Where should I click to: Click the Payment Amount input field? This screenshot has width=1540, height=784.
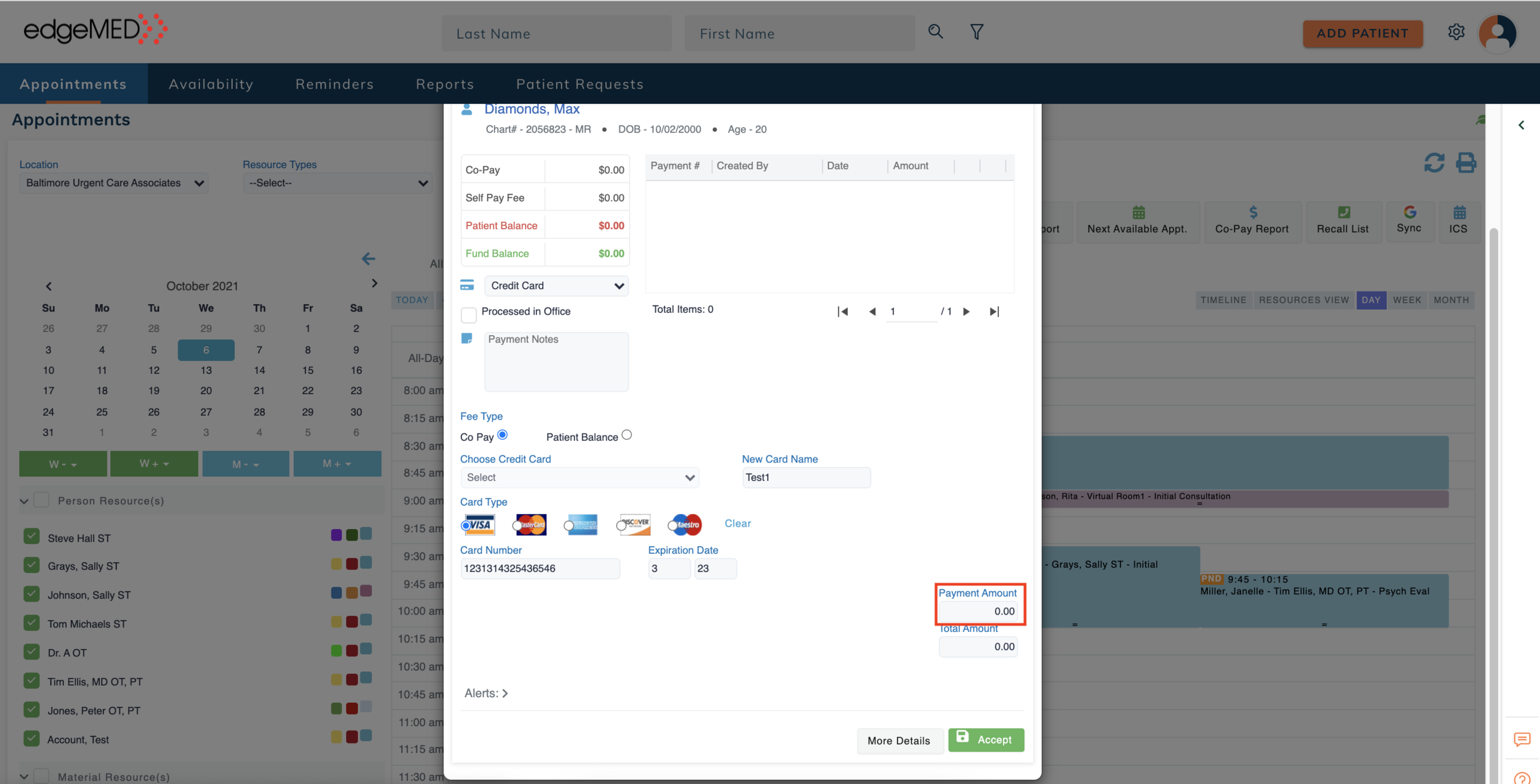(x=978, y=612)
